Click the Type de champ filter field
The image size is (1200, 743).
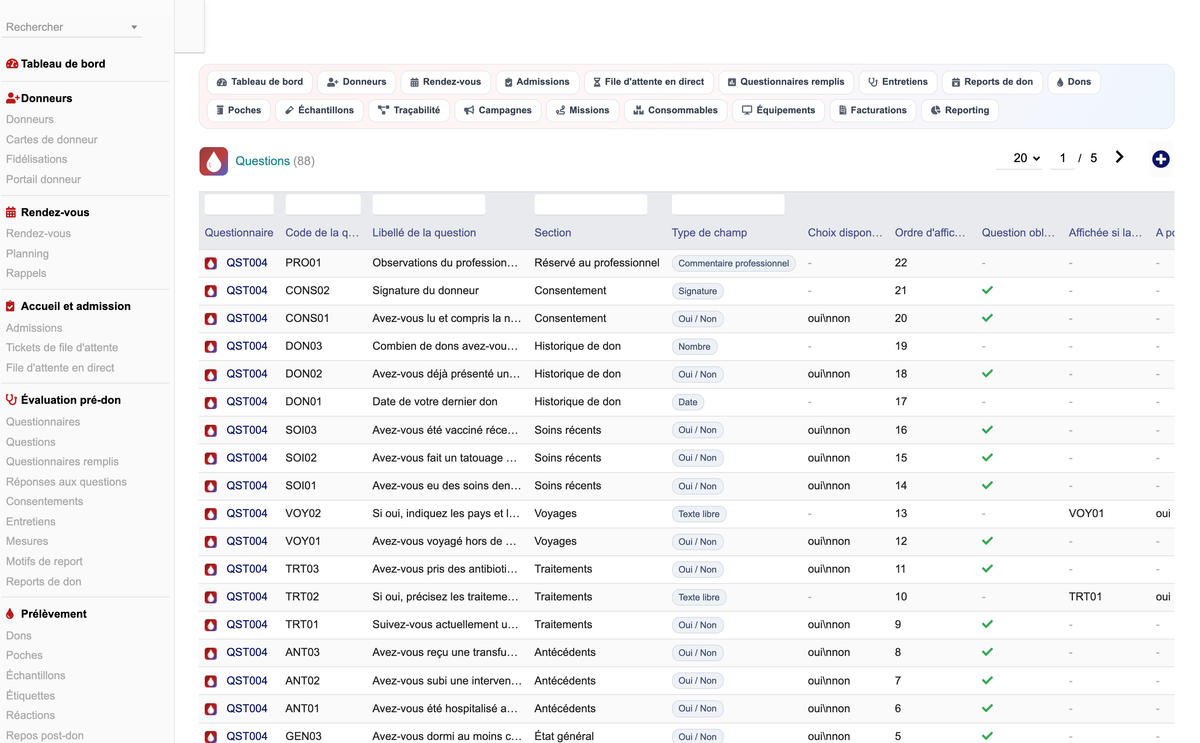(728, 204)
